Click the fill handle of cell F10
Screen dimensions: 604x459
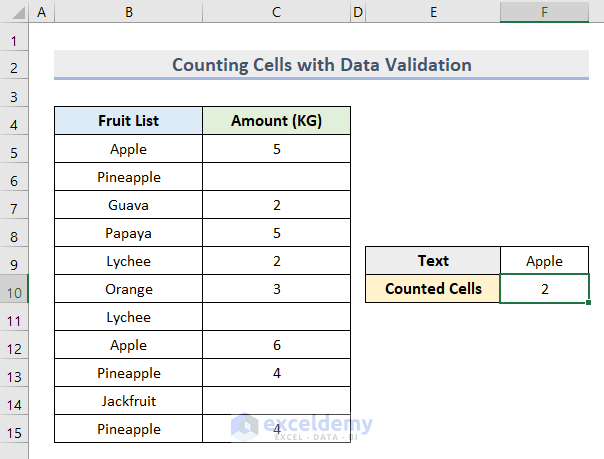588,303
